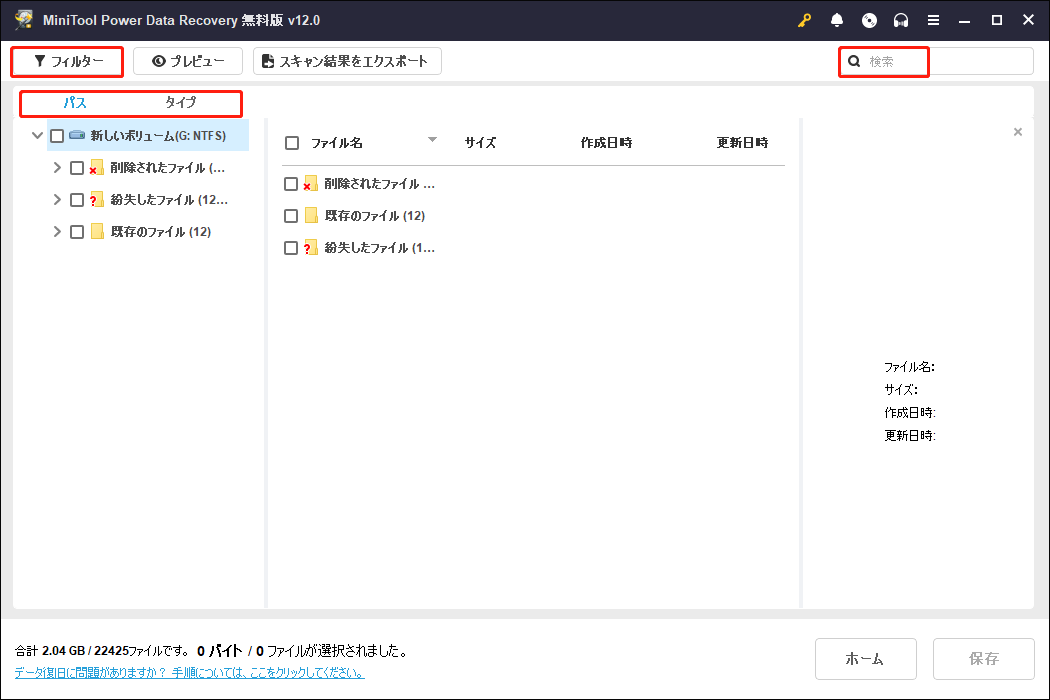Open the notification bell icon

[x=836, y=20]
